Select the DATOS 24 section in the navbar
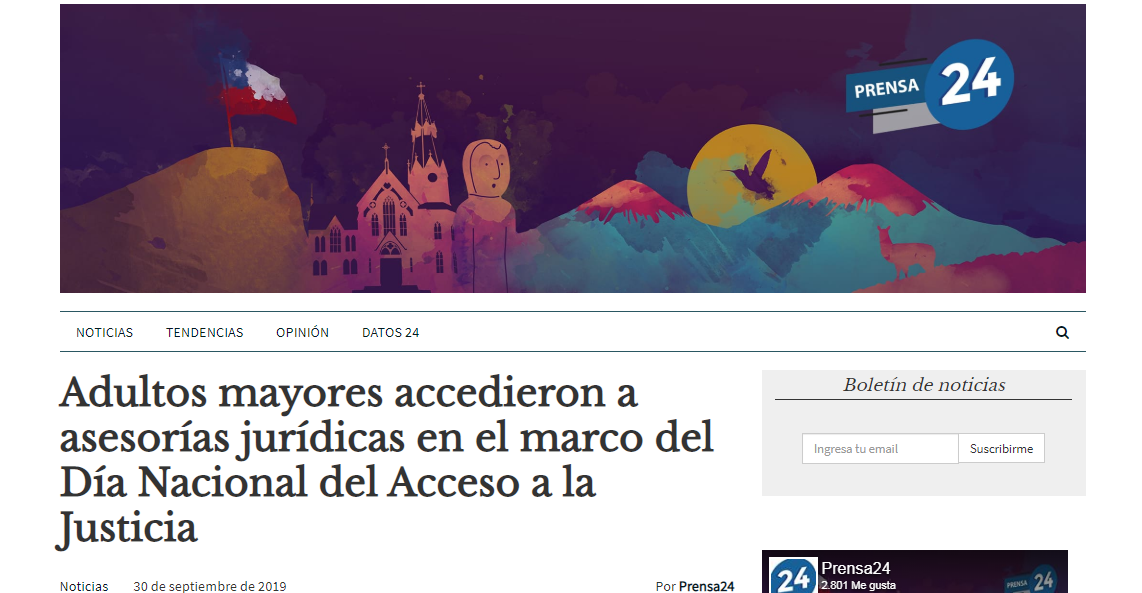The width and height of the screenshot is (1142, 593). coord(391,332)
